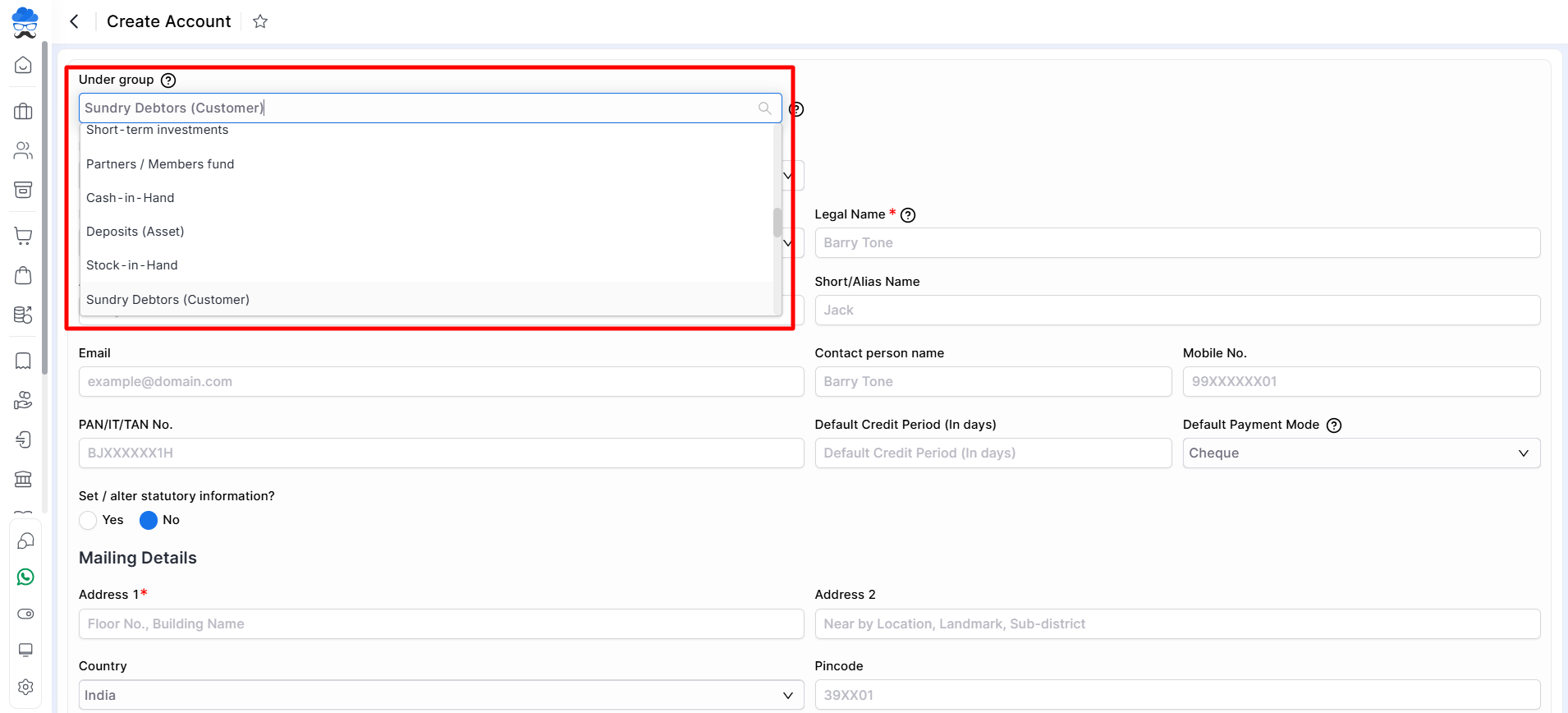Click help icon next to Under group

pos(168,80)
